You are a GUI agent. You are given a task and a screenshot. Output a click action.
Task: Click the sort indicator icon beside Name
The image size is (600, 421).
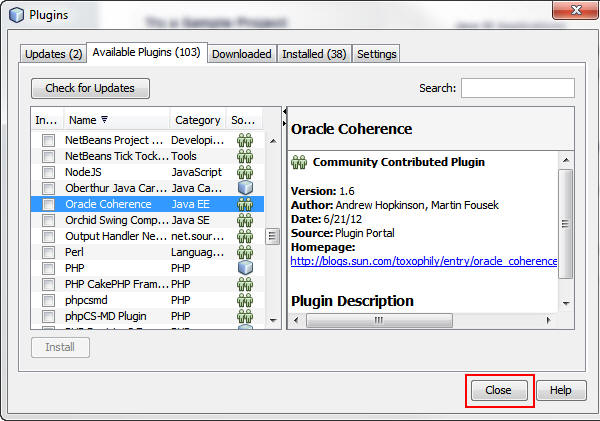pyautogui.click(x=104, y=120)
